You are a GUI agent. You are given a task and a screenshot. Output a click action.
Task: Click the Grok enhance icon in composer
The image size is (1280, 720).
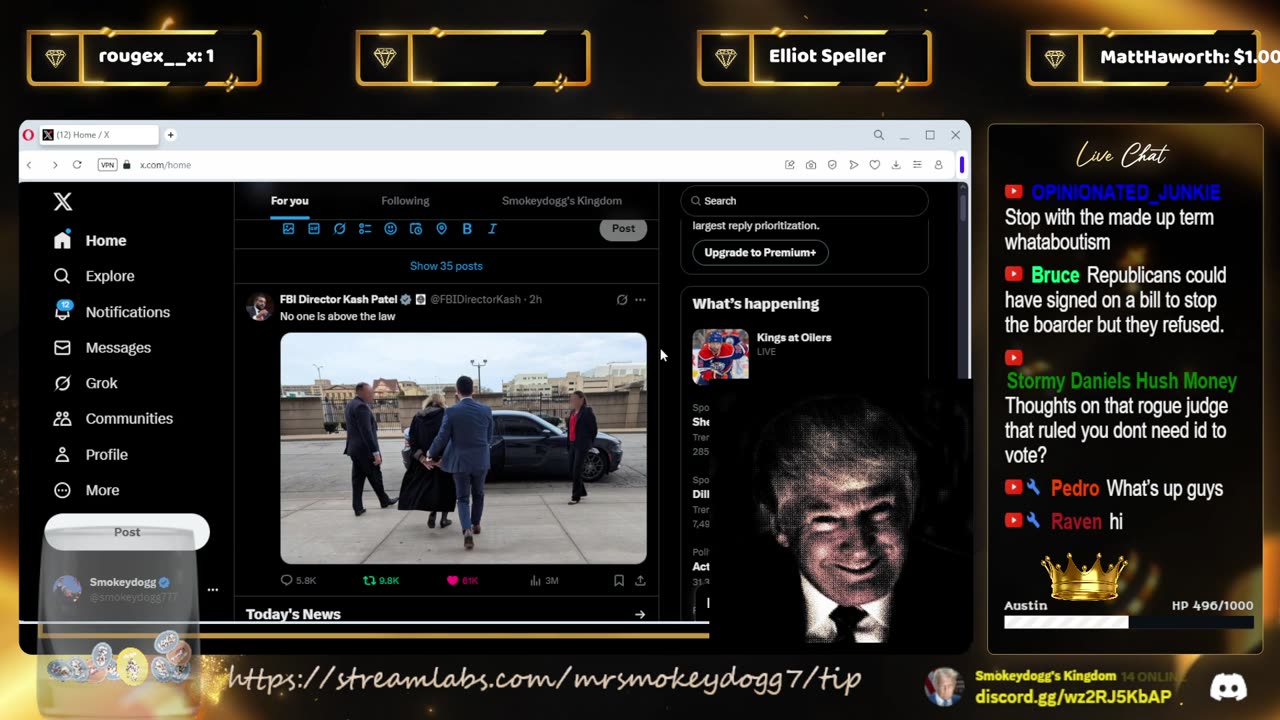[339, 229]
